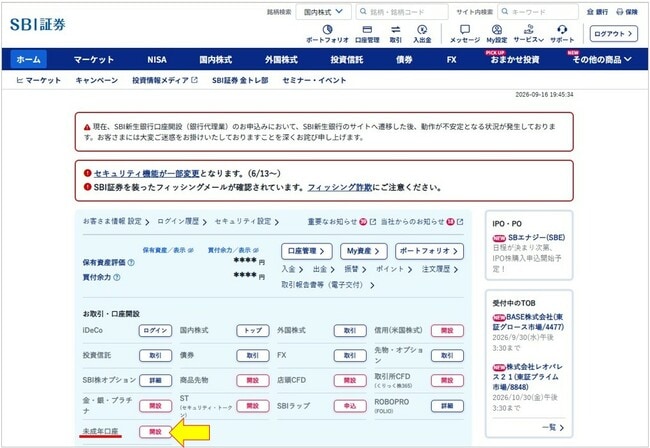
Task: Click the 一覧 link under TOB list
Action: 553,427
